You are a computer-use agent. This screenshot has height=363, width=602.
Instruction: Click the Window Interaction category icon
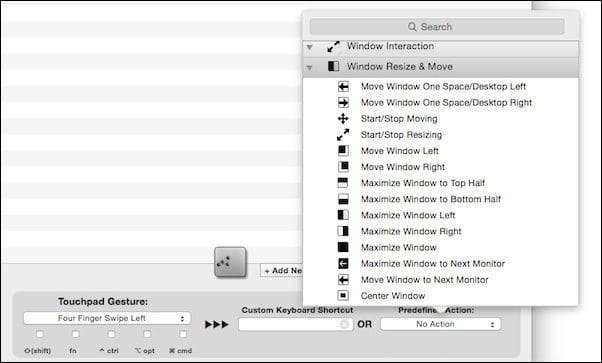(x=333, y=46)
